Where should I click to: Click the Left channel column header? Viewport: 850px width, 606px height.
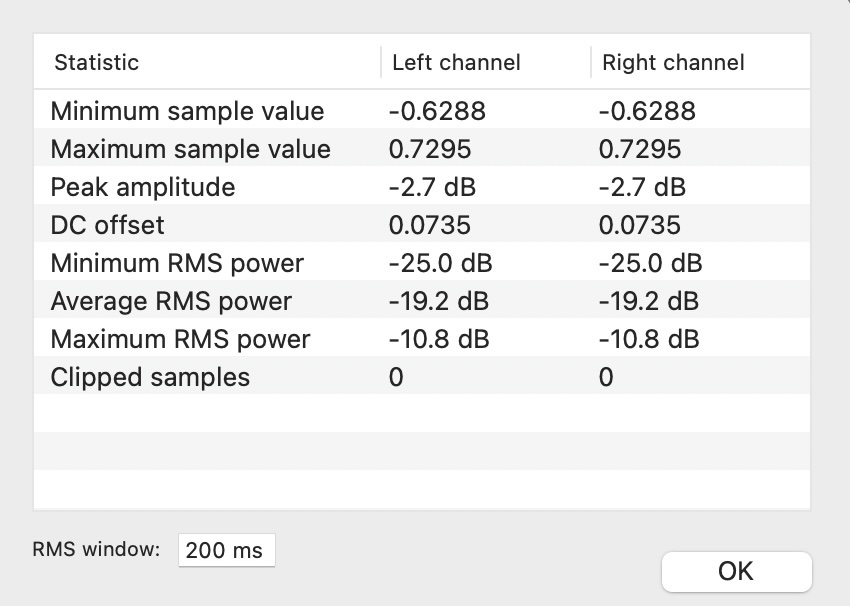pyautogui.click(x=486, y=62)
